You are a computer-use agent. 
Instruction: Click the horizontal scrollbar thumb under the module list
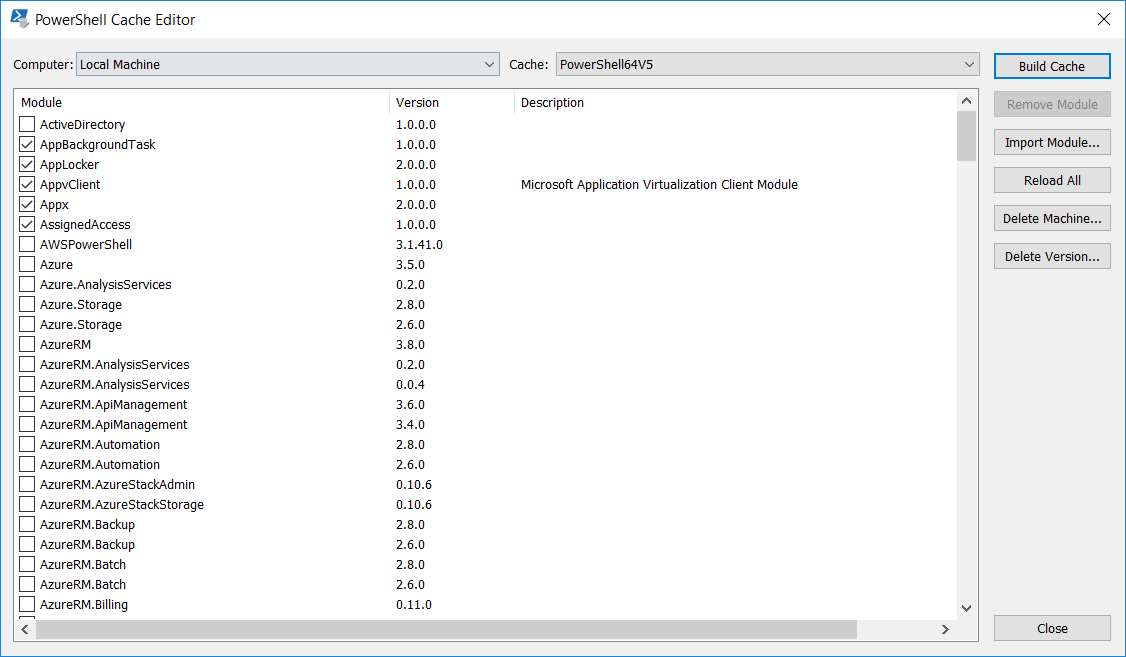(x=446, y=630)
